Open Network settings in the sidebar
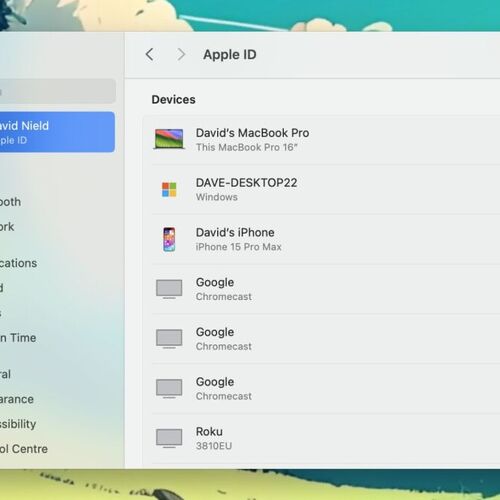This screenshot has height=500, width=500. (7, 227)
